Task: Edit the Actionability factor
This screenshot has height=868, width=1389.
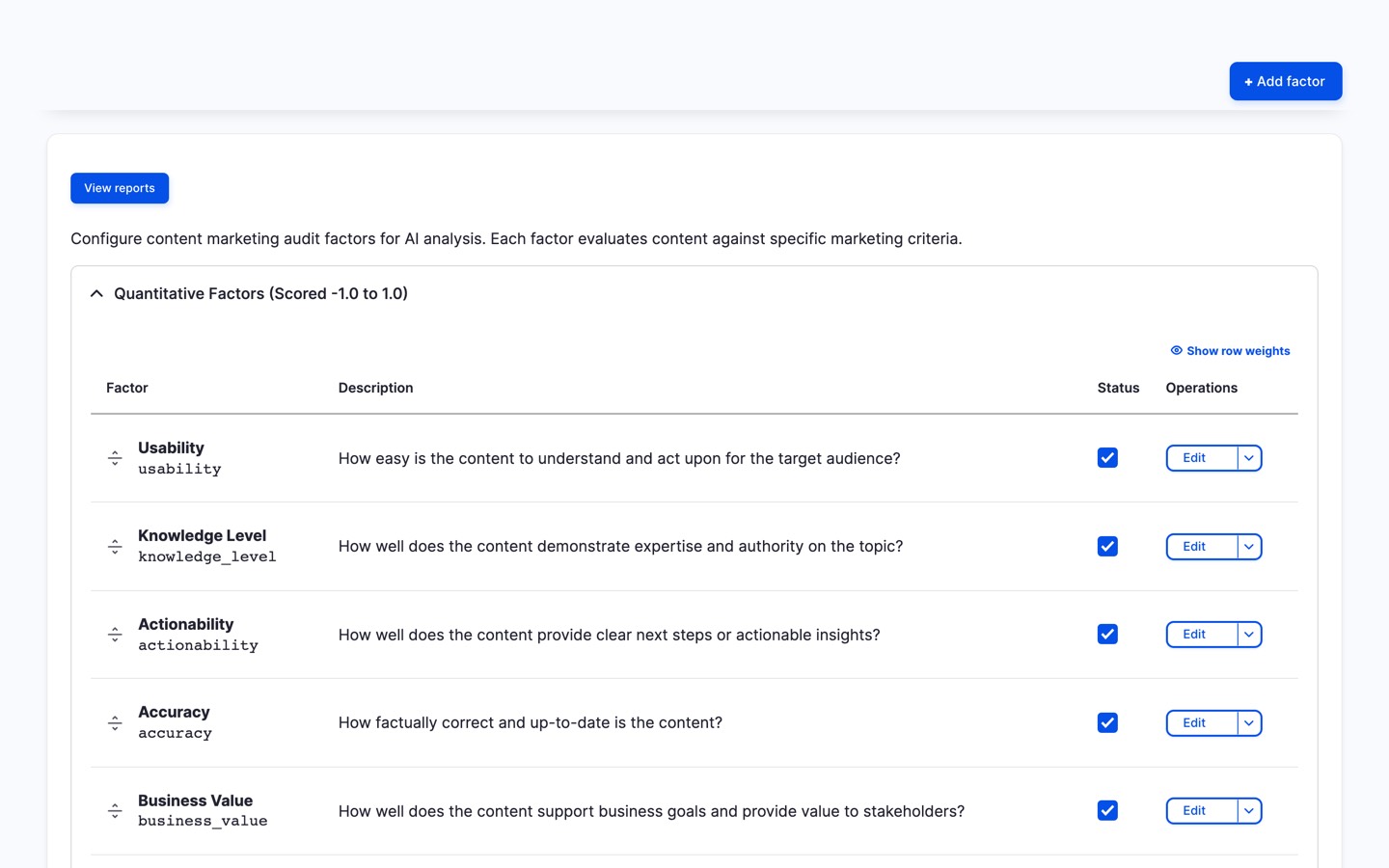Action: pyautogui.click(x=1201, y=635)
